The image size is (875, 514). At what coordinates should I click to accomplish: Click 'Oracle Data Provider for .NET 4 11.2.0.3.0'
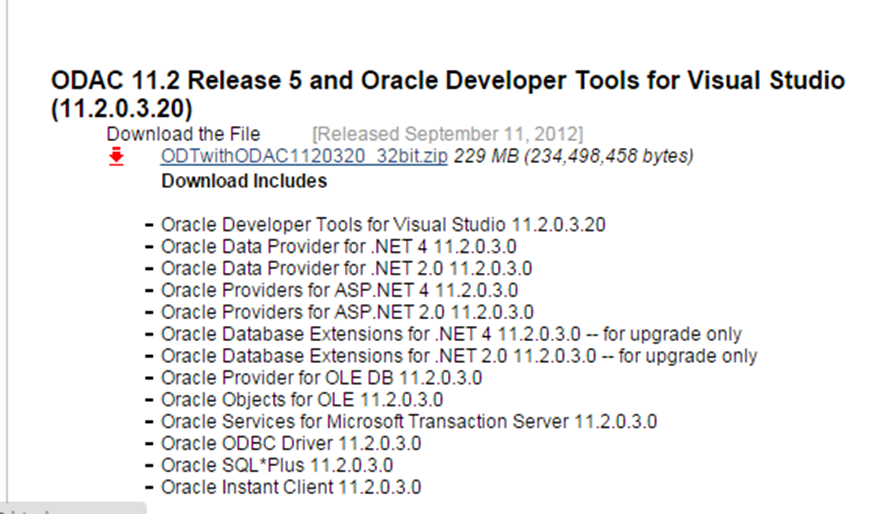pos(339,246)
